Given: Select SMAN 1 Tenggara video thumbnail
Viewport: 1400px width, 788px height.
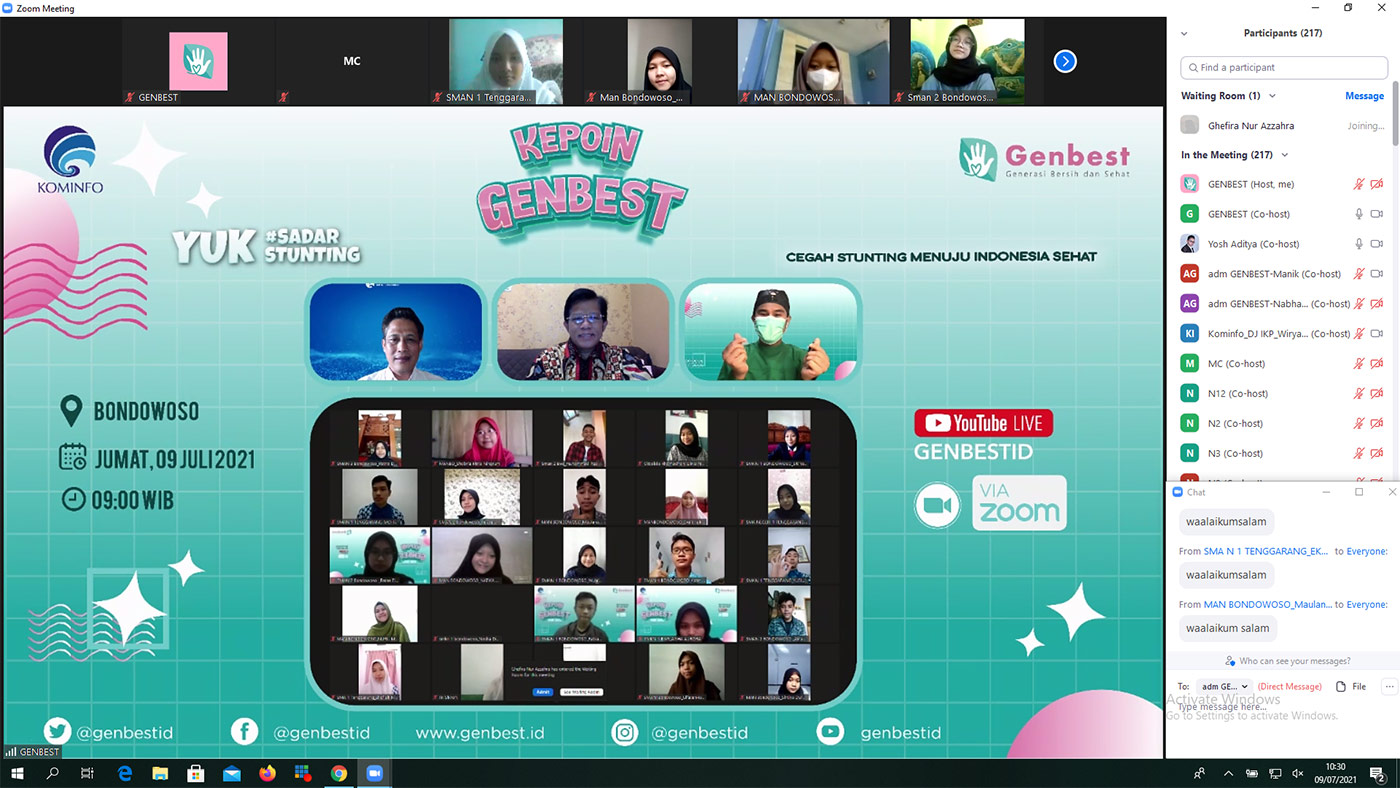Looking at the screenshot, I should (505, 61).
